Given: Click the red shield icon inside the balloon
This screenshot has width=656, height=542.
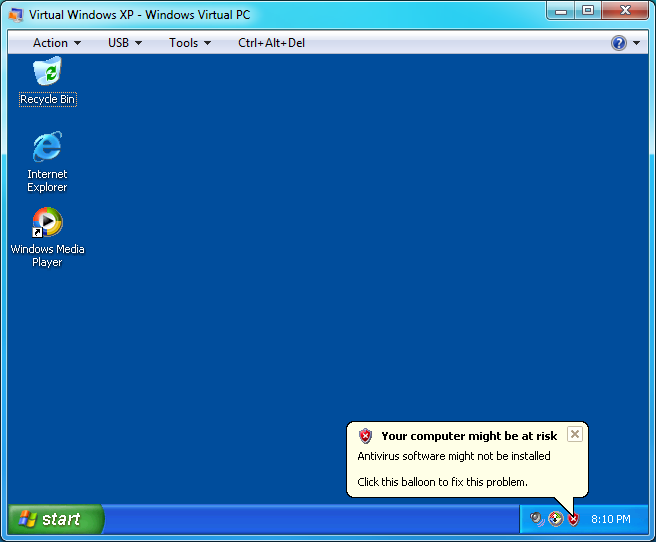Looking at the screenshot, I should click(365, 436).
